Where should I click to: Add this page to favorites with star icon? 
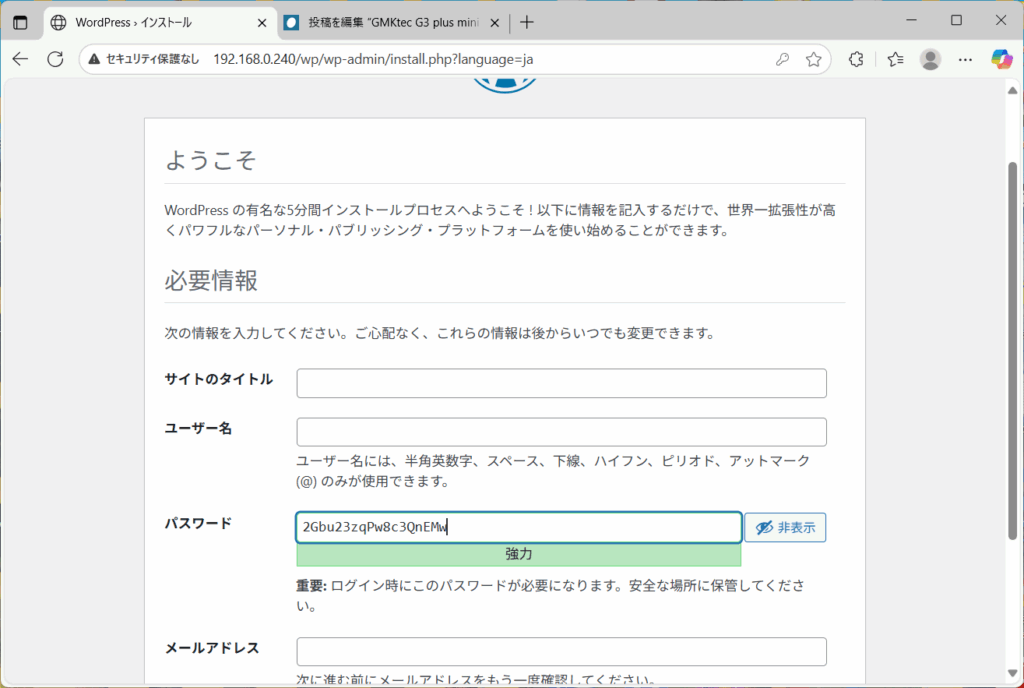813,60
